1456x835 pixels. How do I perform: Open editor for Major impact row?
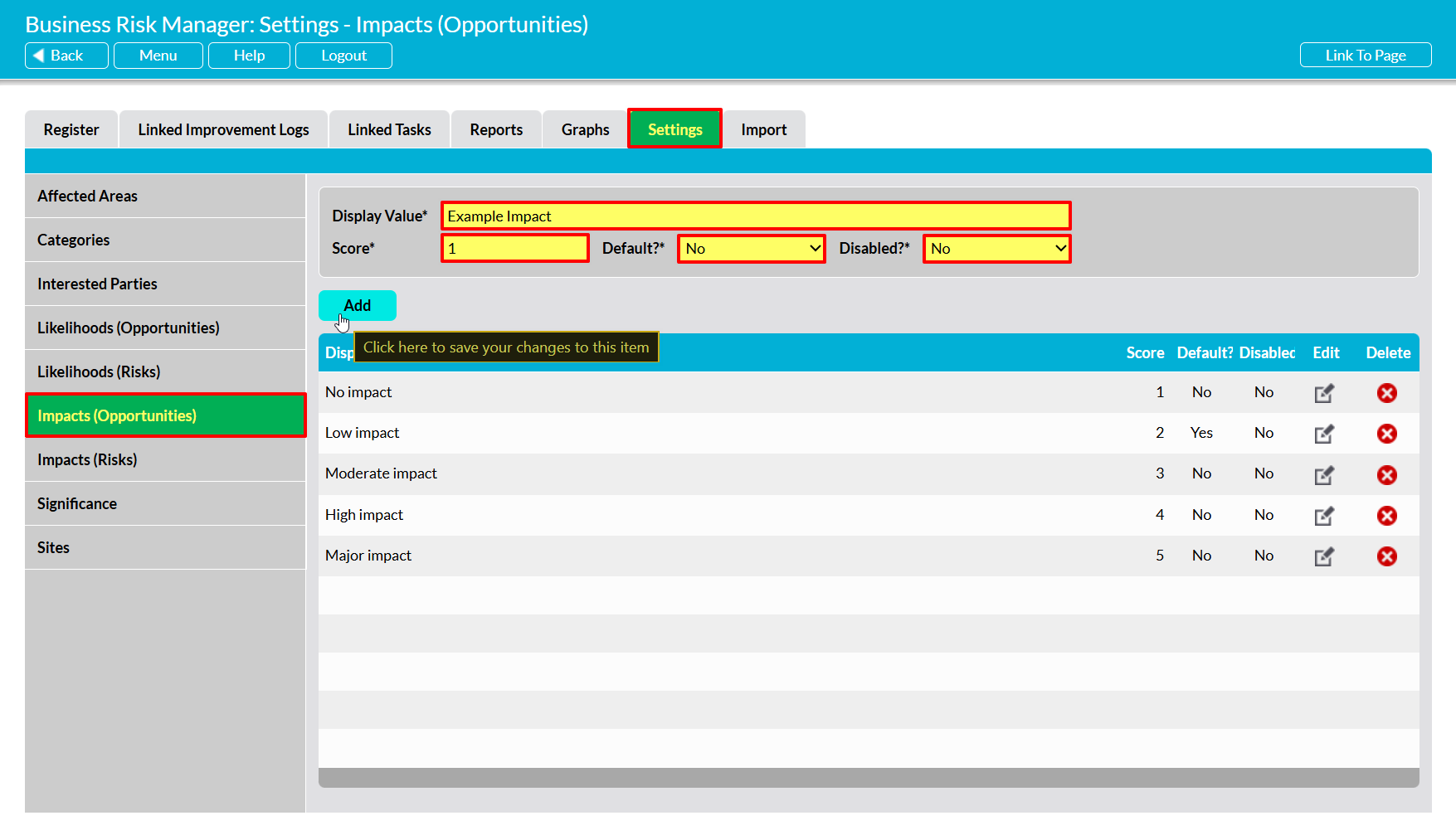(1324, 556)
